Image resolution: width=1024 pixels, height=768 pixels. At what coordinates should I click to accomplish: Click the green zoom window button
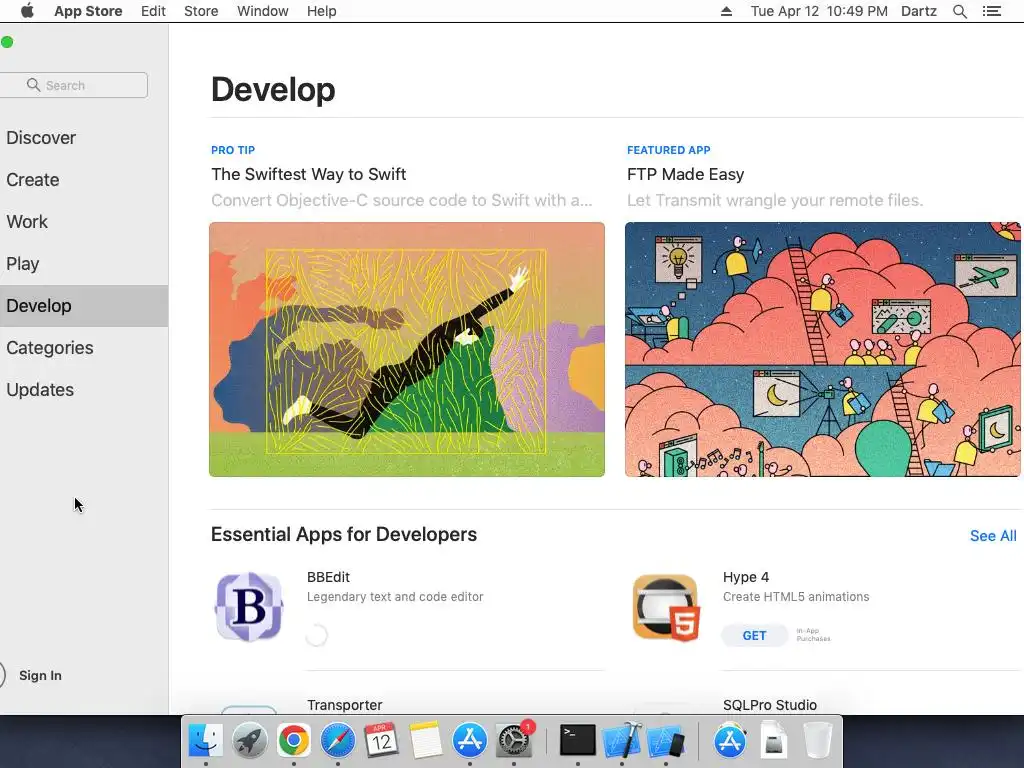7,42
